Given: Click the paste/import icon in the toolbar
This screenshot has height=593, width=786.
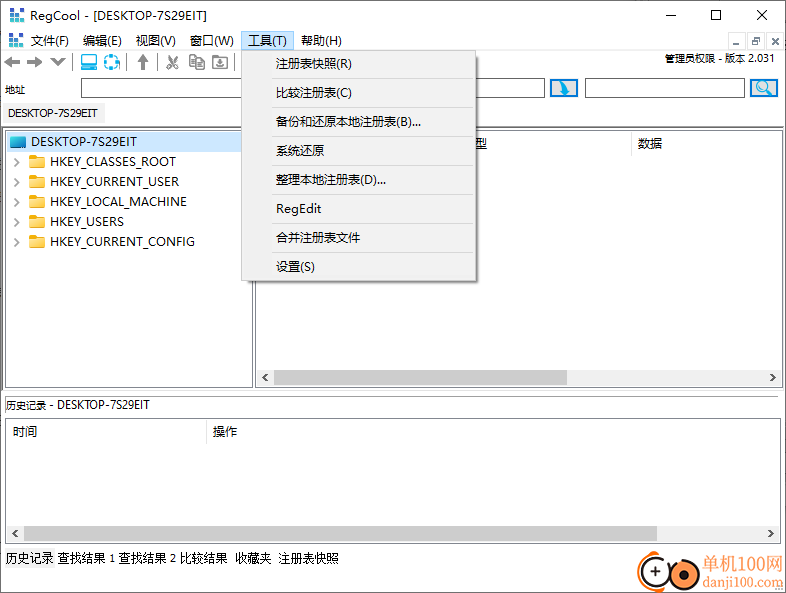Looking at the screenshot, I should tap(220, 62).
